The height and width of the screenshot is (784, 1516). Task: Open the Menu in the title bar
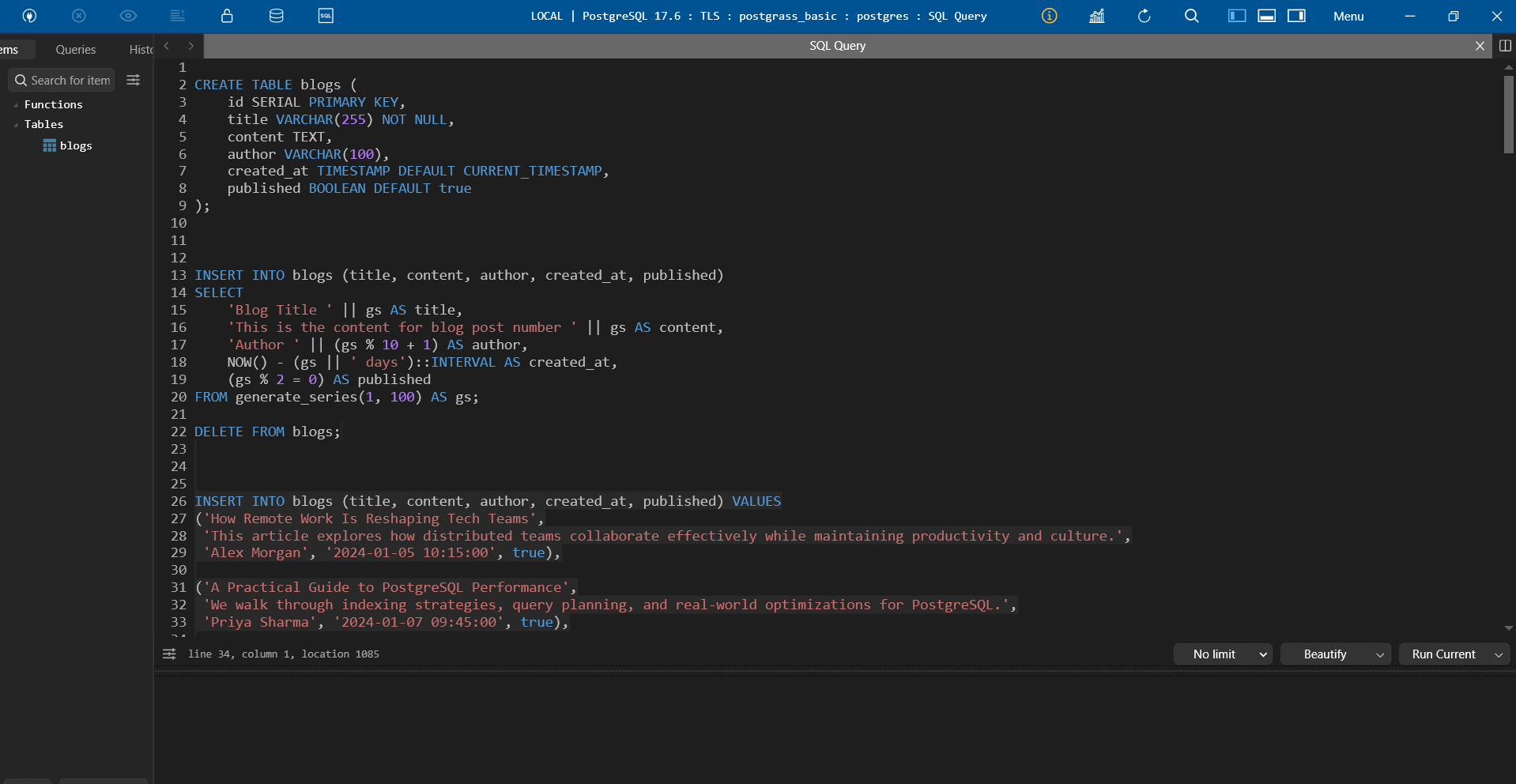tap(1348, 16)
